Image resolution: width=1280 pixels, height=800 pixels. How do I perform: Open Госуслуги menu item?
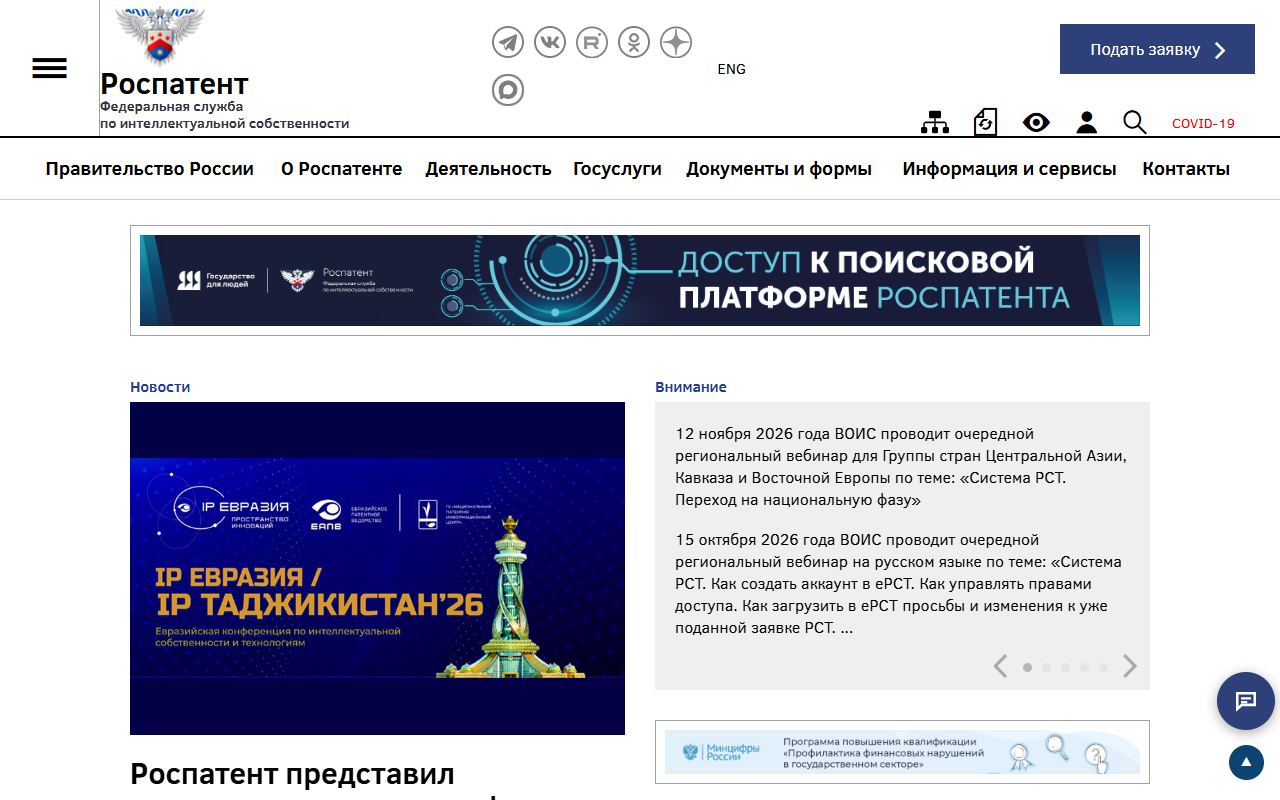[x=617, y=169]
